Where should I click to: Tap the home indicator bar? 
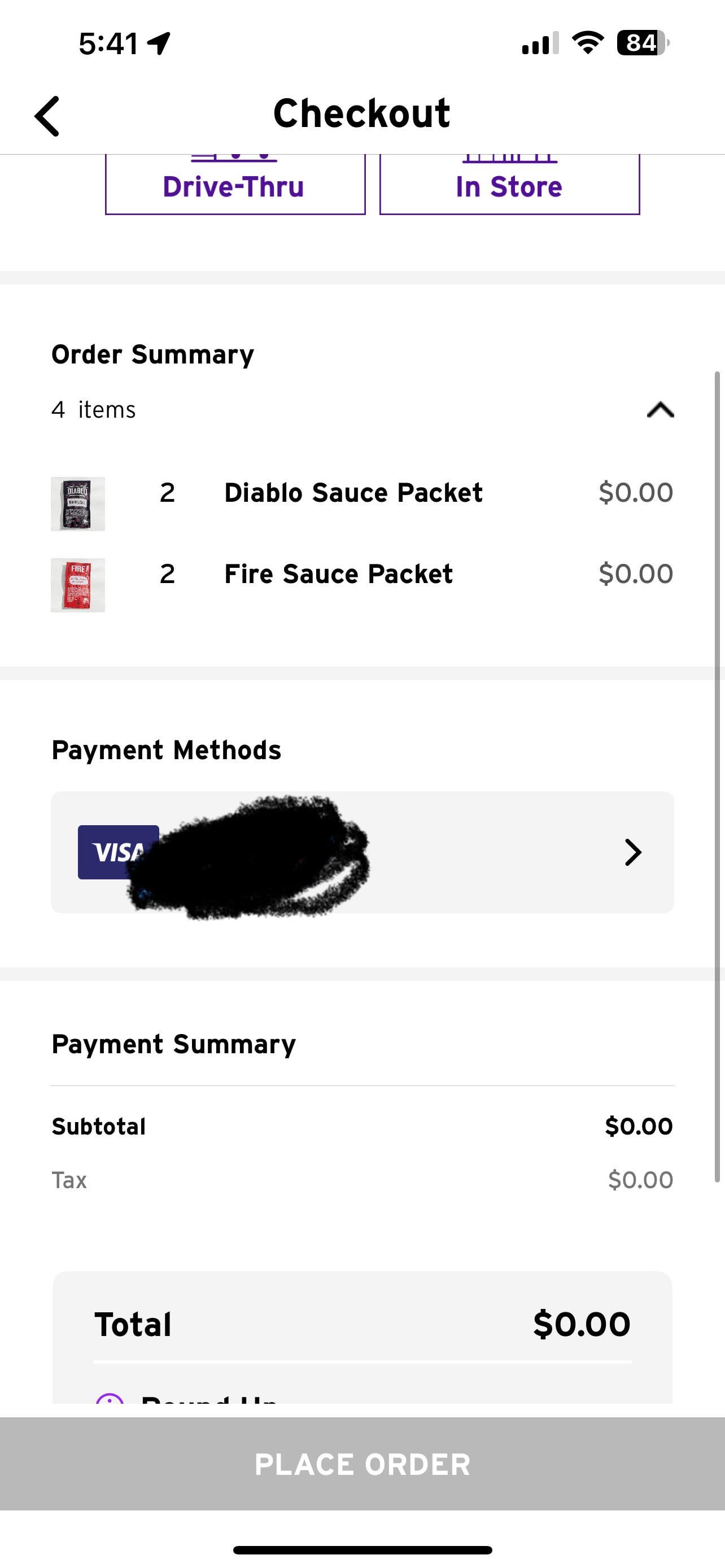point(362,1550)
